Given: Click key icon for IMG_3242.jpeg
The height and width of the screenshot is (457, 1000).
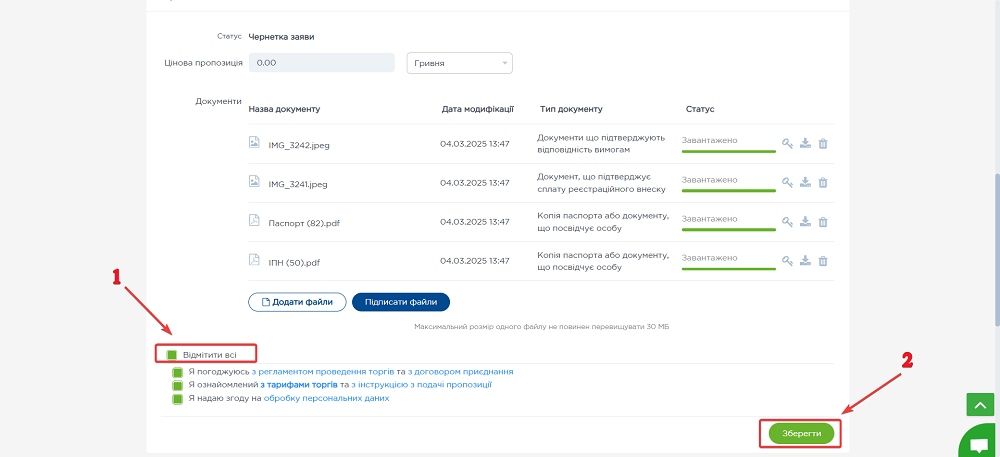Looking at the screenshot, I should 787,143.
